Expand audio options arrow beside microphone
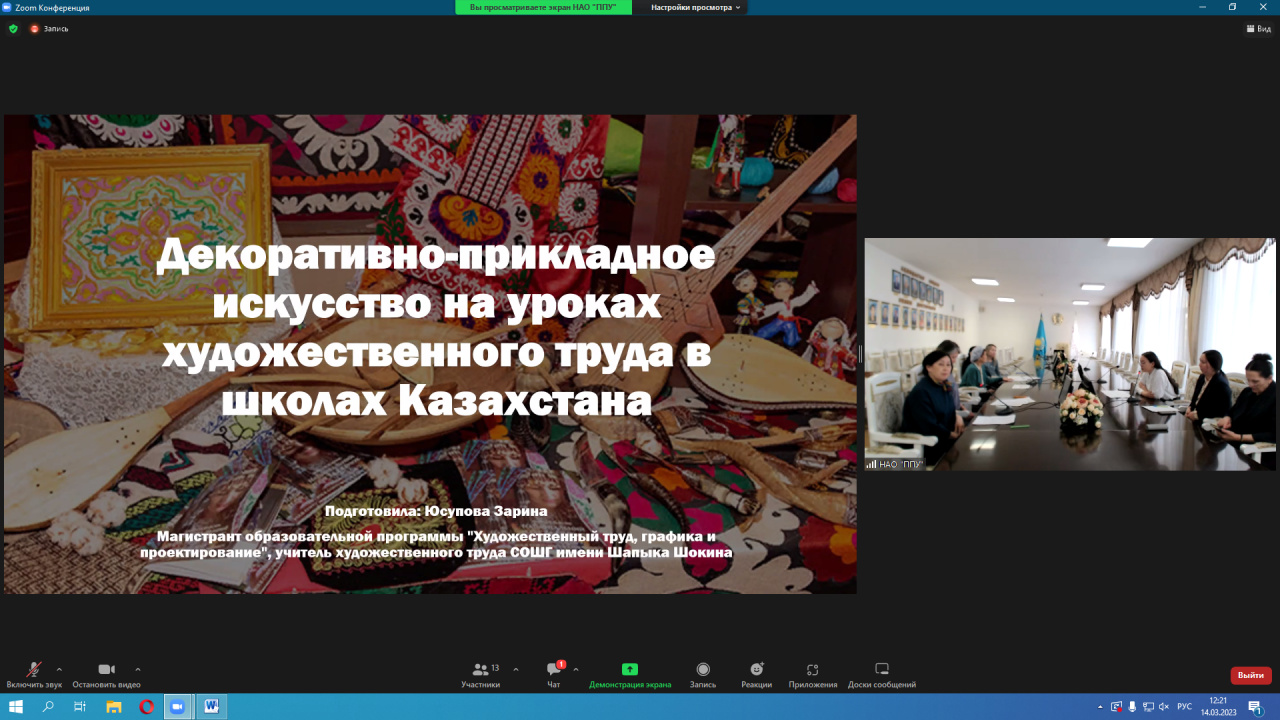 pyautogui.click(x=59, y=669)
